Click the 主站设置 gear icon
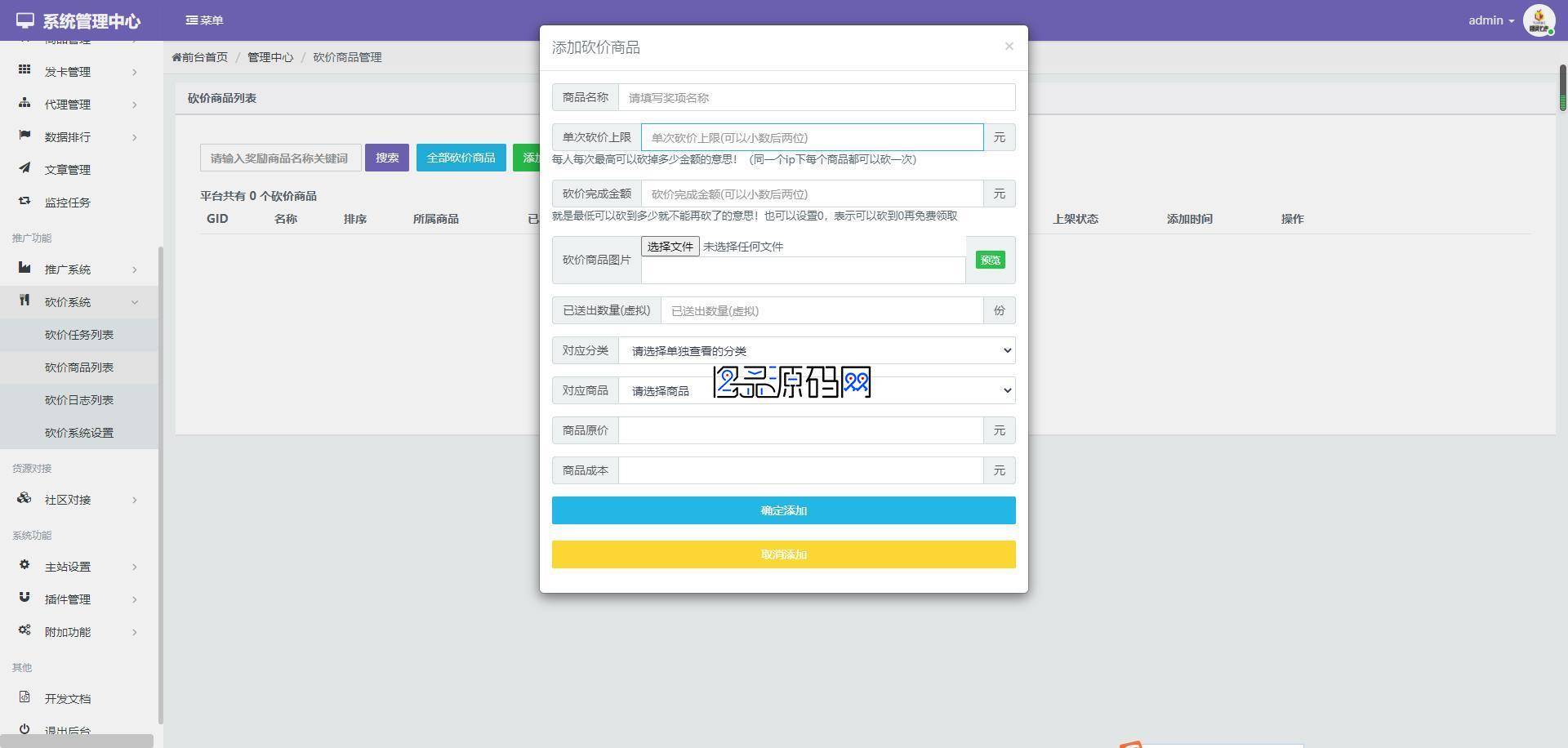 pos(24,565)
